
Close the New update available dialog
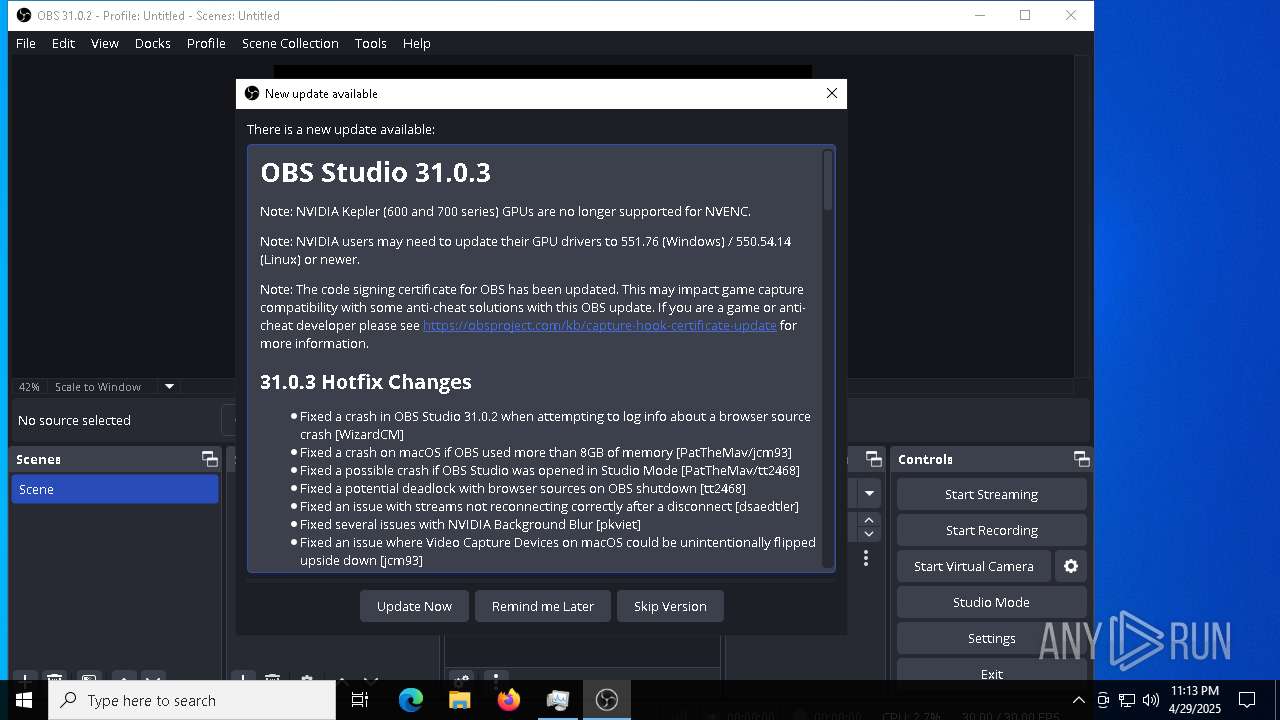(x=831, y=93)
